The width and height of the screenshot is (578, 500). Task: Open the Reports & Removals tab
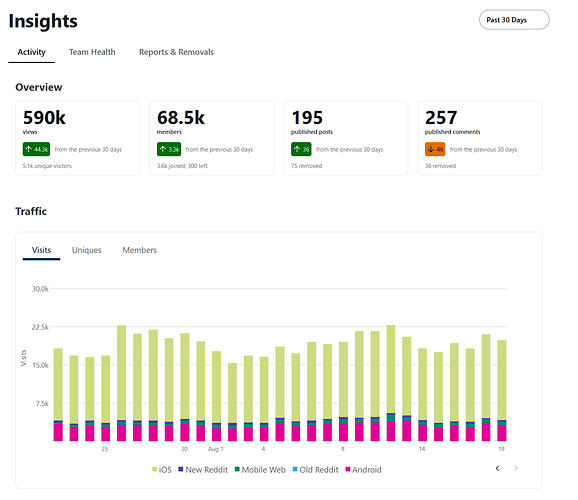[x=176, y=52]
